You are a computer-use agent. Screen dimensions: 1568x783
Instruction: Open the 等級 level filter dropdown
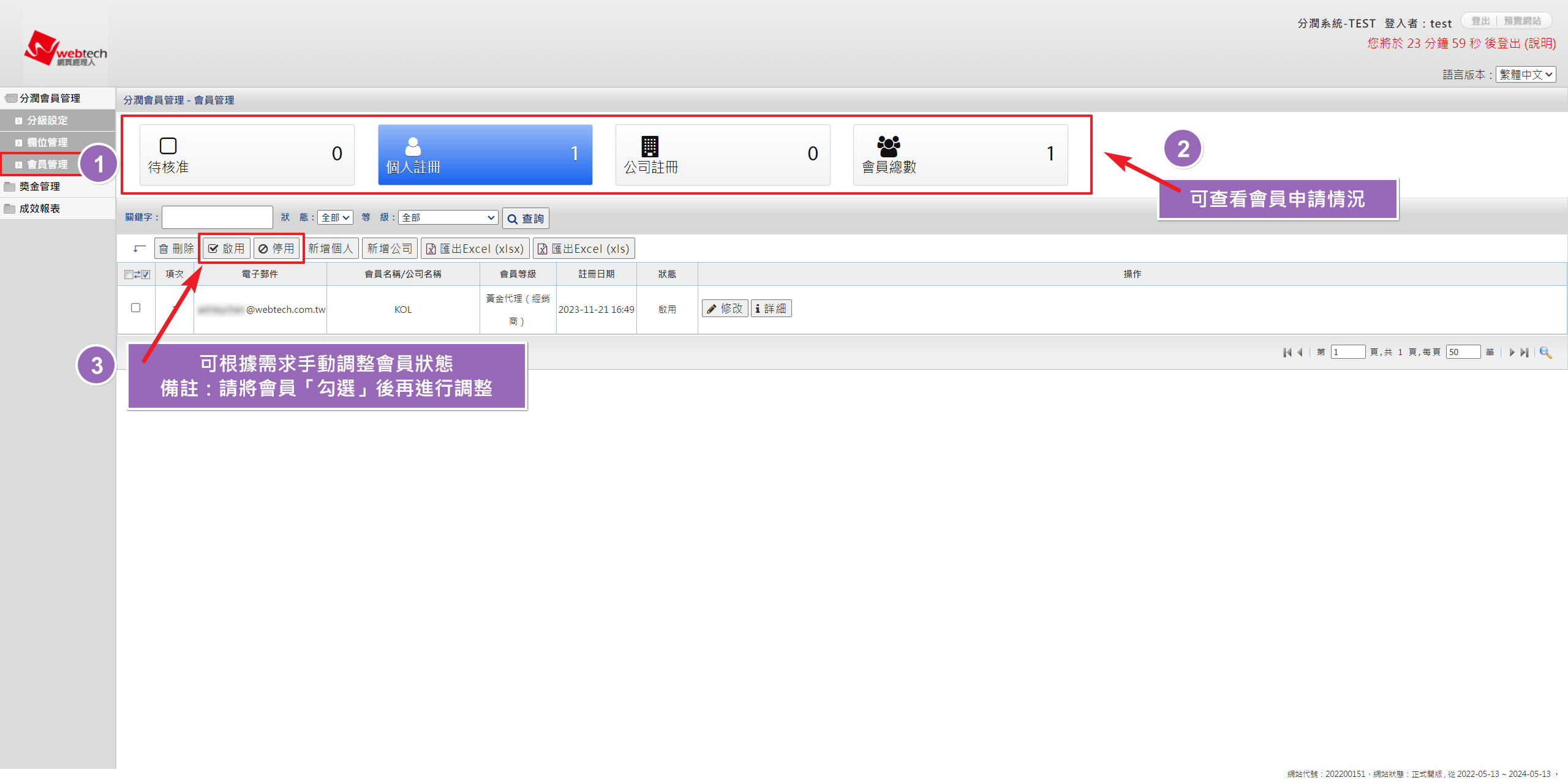coord(448,217)
